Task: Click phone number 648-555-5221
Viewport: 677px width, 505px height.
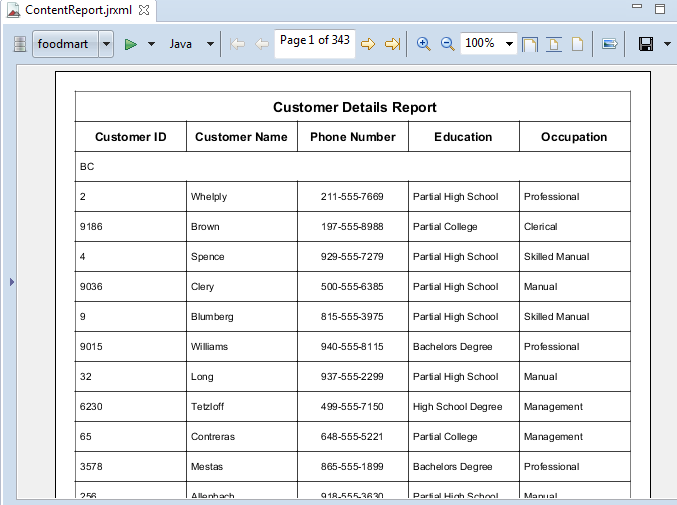Action: (352, 437)
